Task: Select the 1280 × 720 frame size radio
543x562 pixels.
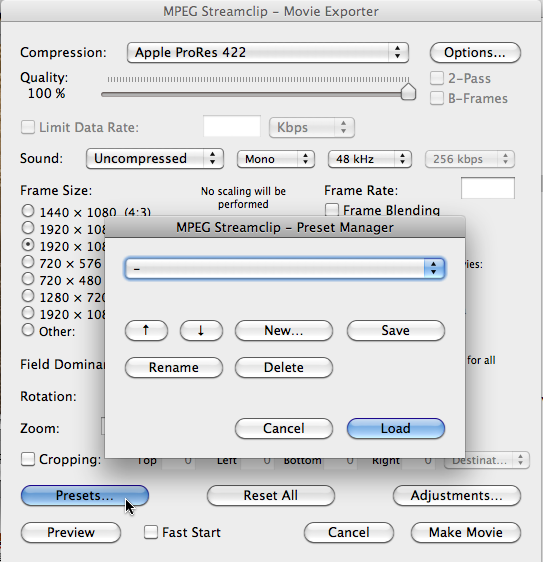Action: pos(28,296)
